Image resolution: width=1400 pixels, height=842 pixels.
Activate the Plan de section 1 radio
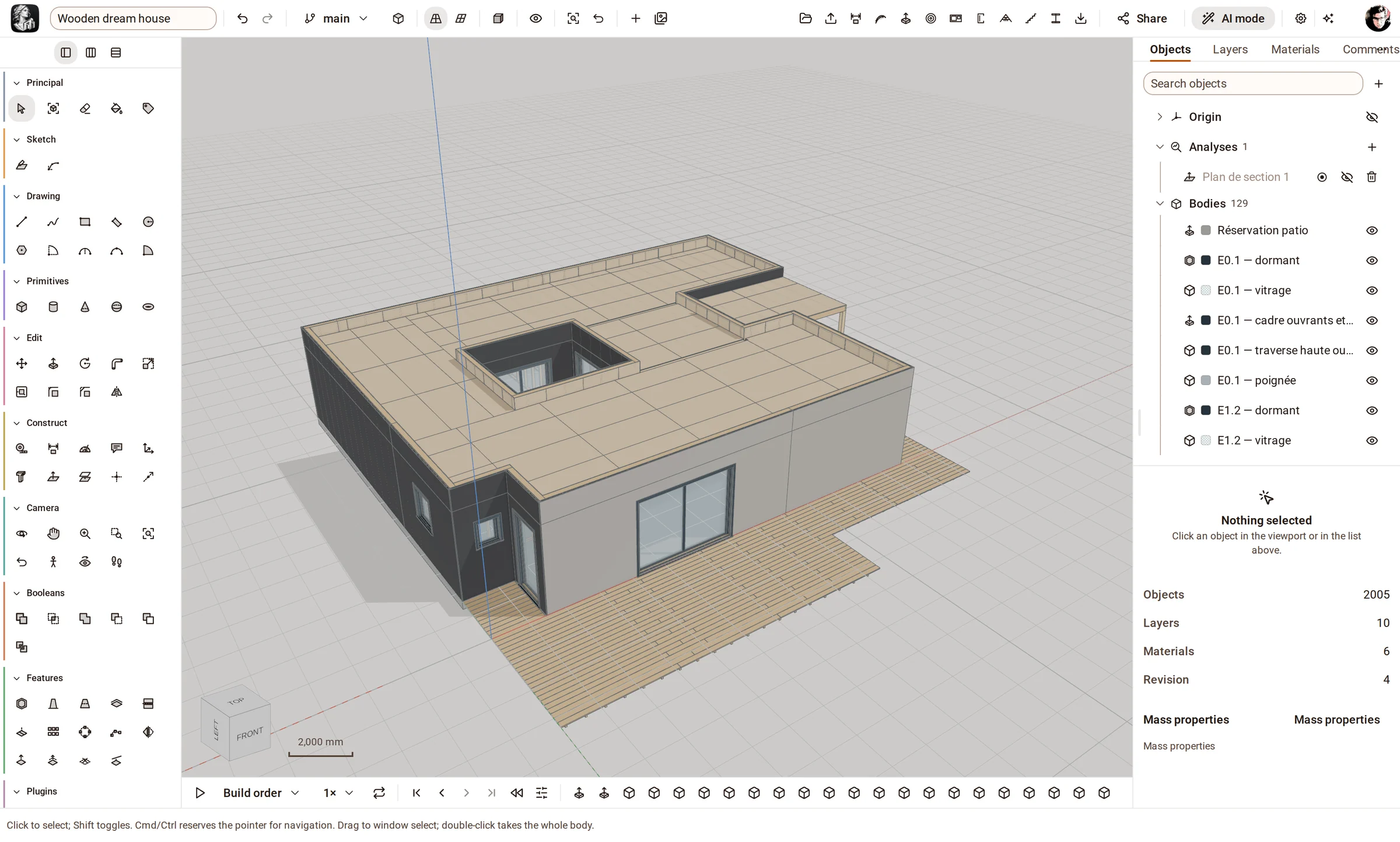coord(1322,177)
